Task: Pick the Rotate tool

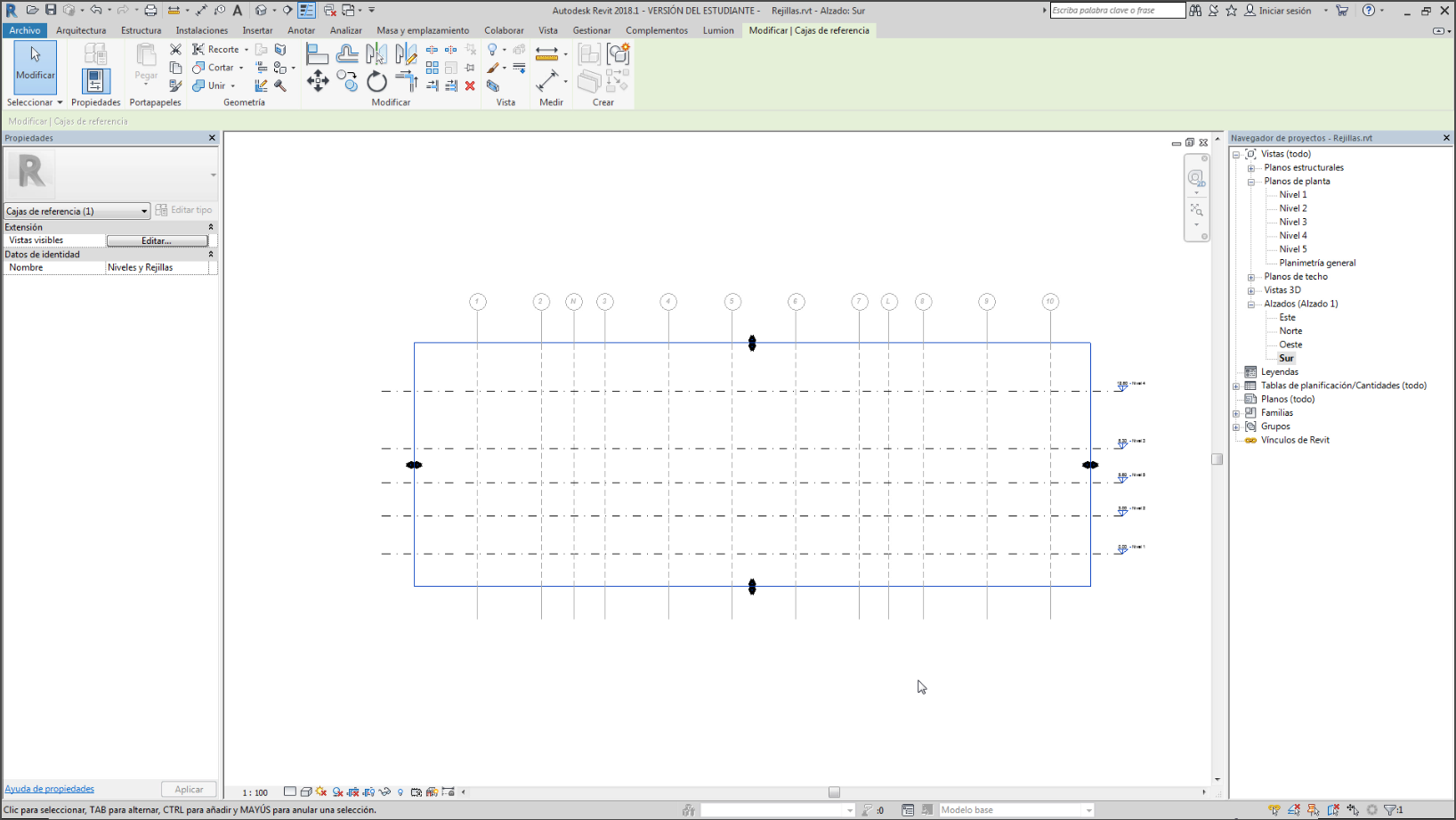Action: point(377,82)
